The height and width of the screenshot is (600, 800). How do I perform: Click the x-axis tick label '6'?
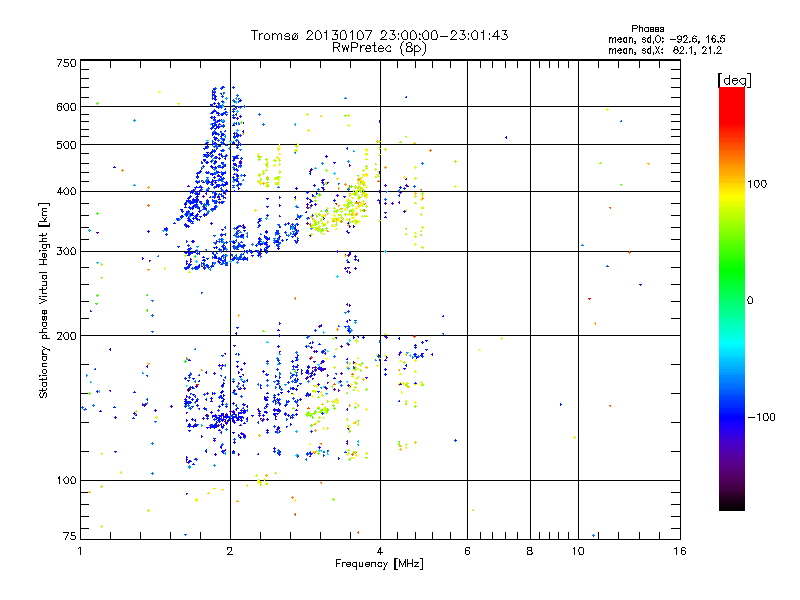pyautogui.click(x=467, y=551)
